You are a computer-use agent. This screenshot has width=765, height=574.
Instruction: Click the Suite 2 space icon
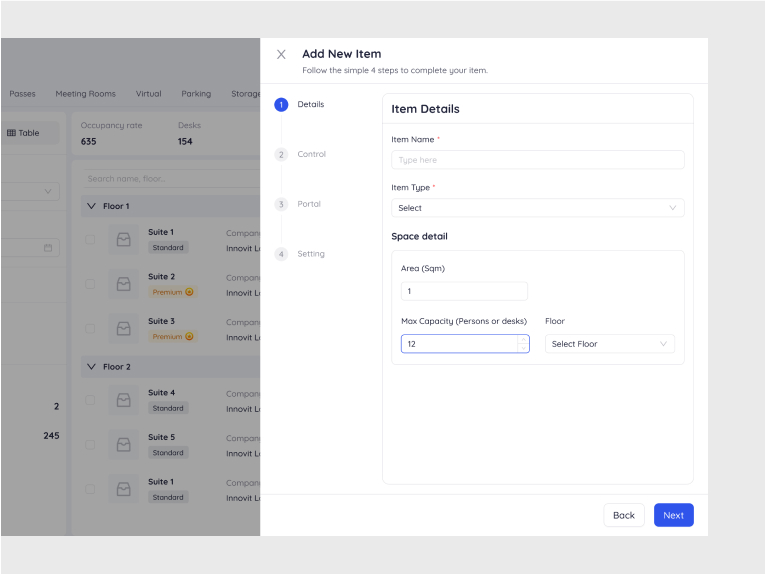(123, 284)
